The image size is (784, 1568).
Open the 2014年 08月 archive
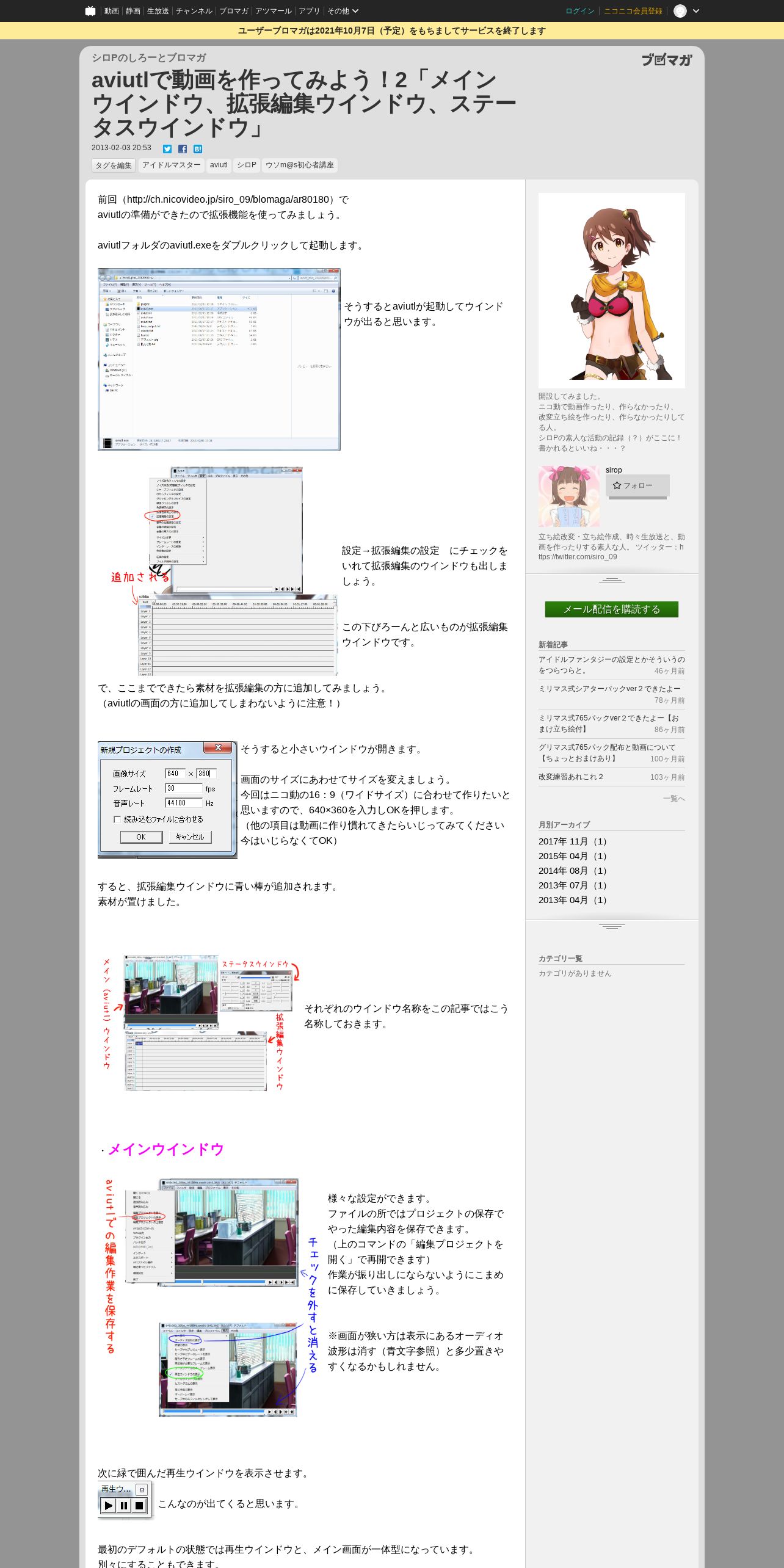point(573,871)
